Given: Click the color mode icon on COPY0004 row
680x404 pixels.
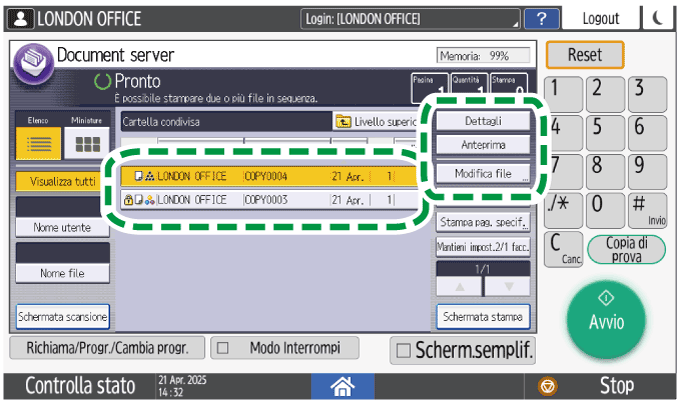Looking at the screenshot, I should point(150,176).
